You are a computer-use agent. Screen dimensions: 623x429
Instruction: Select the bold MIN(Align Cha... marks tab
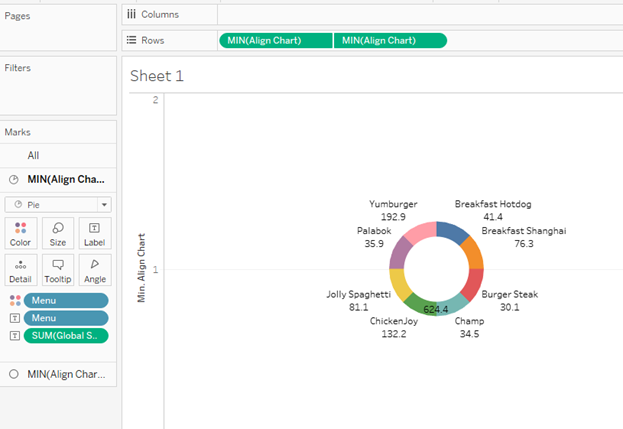click(58, 180)
